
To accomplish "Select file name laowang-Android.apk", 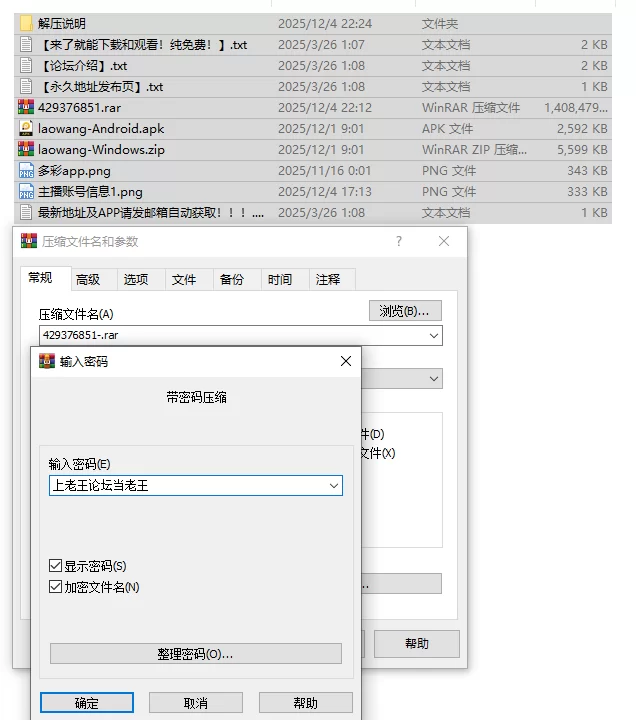I will pos(101,129).
